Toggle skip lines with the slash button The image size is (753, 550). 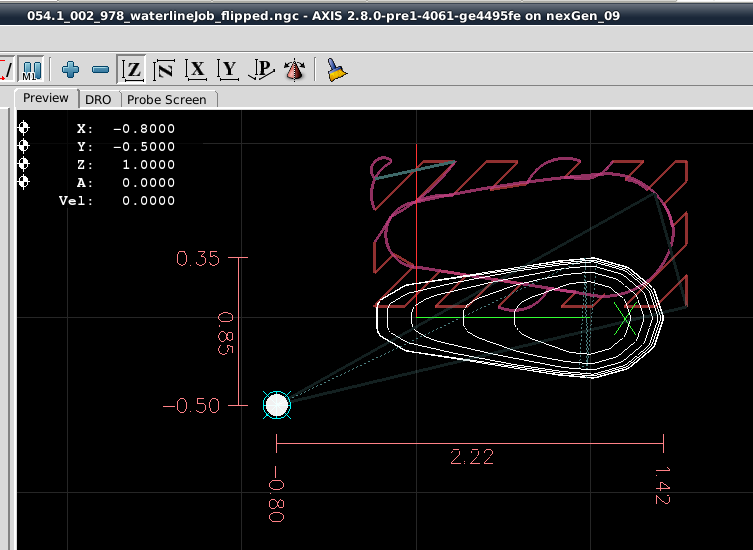tap(5, 69)
